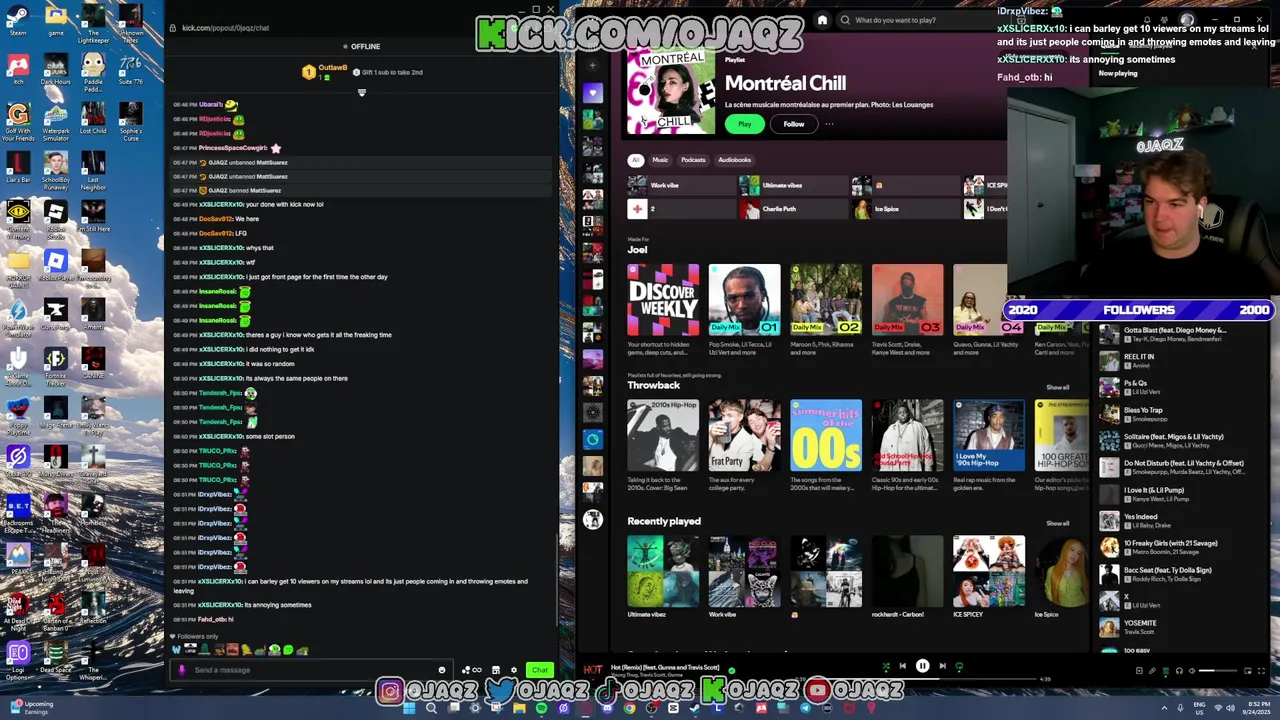The width and height of the screenshot is (1280, 720).
Task: Open Now Playing view icon in Spotify
Action: [x=1139, y=671]
